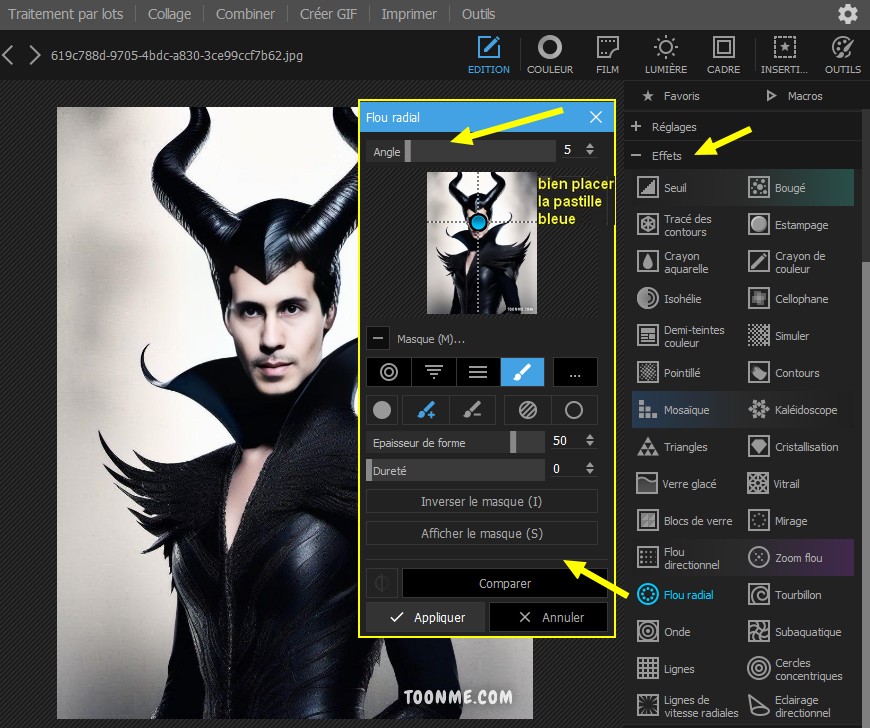
Task: Choose the Tourbillon effect
Action: pos(798,595)
